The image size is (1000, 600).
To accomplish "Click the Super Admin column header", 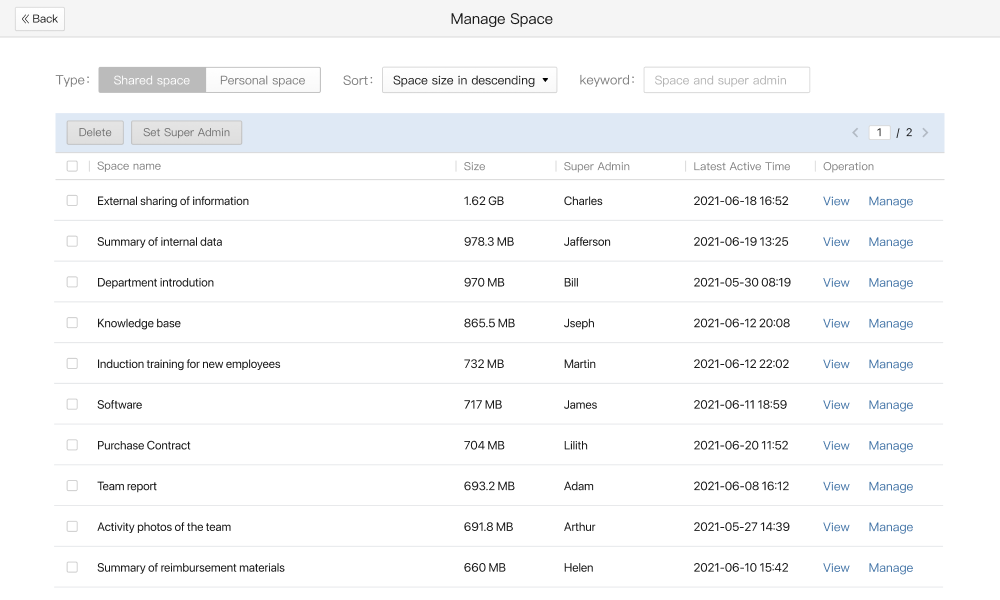I will 596,166.
